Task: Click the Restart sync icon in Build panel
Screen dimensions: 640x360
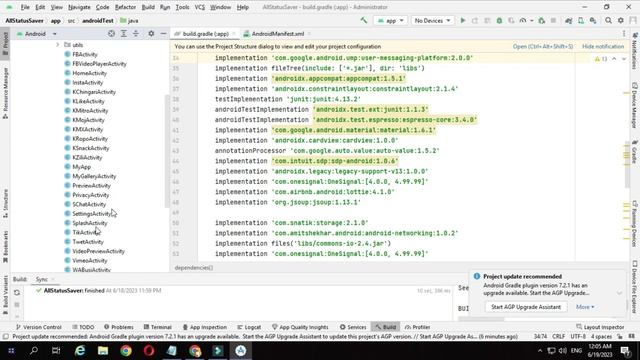Action: tap(17, 293)
